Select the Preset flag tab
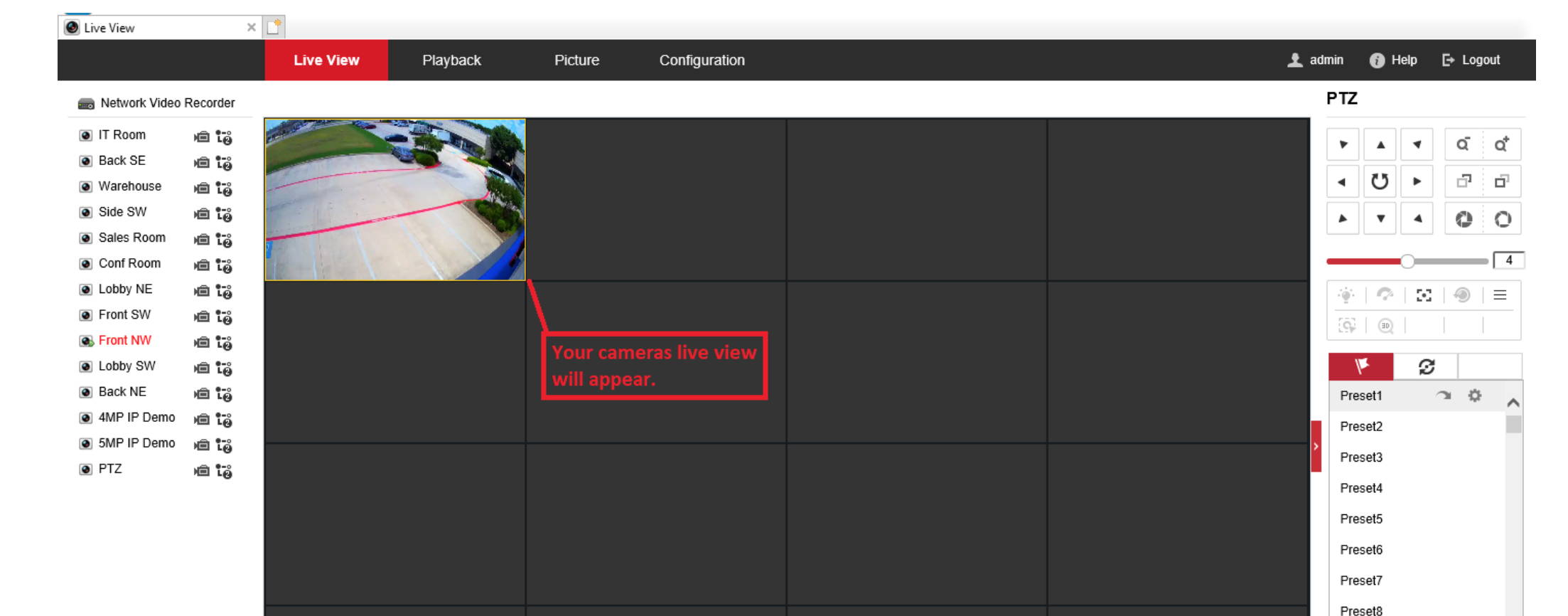The height and width of the screenshot is (616, 1568). [x=1360, y=366]
